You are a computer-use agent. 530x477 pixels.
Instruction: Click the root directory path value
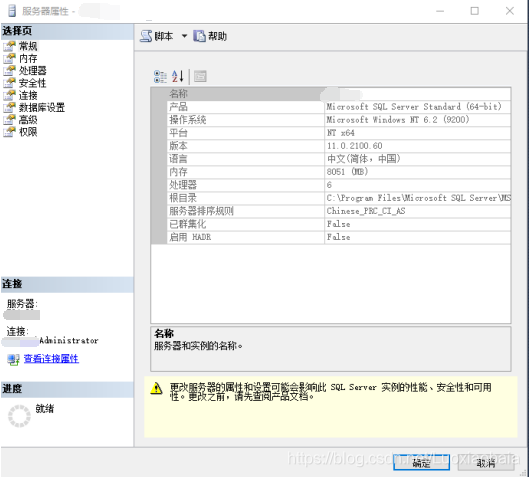[418, 198]
